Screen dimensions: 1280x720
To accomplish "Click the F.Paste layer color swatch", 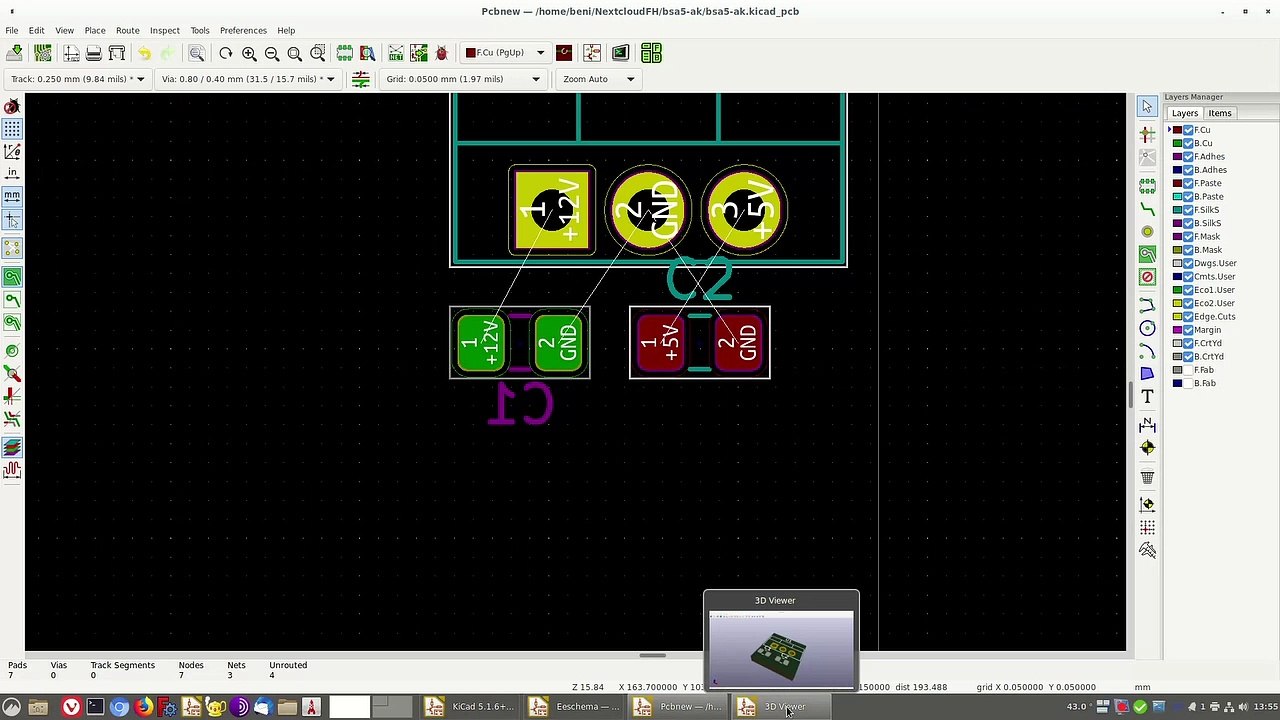I will (1178, 183).
